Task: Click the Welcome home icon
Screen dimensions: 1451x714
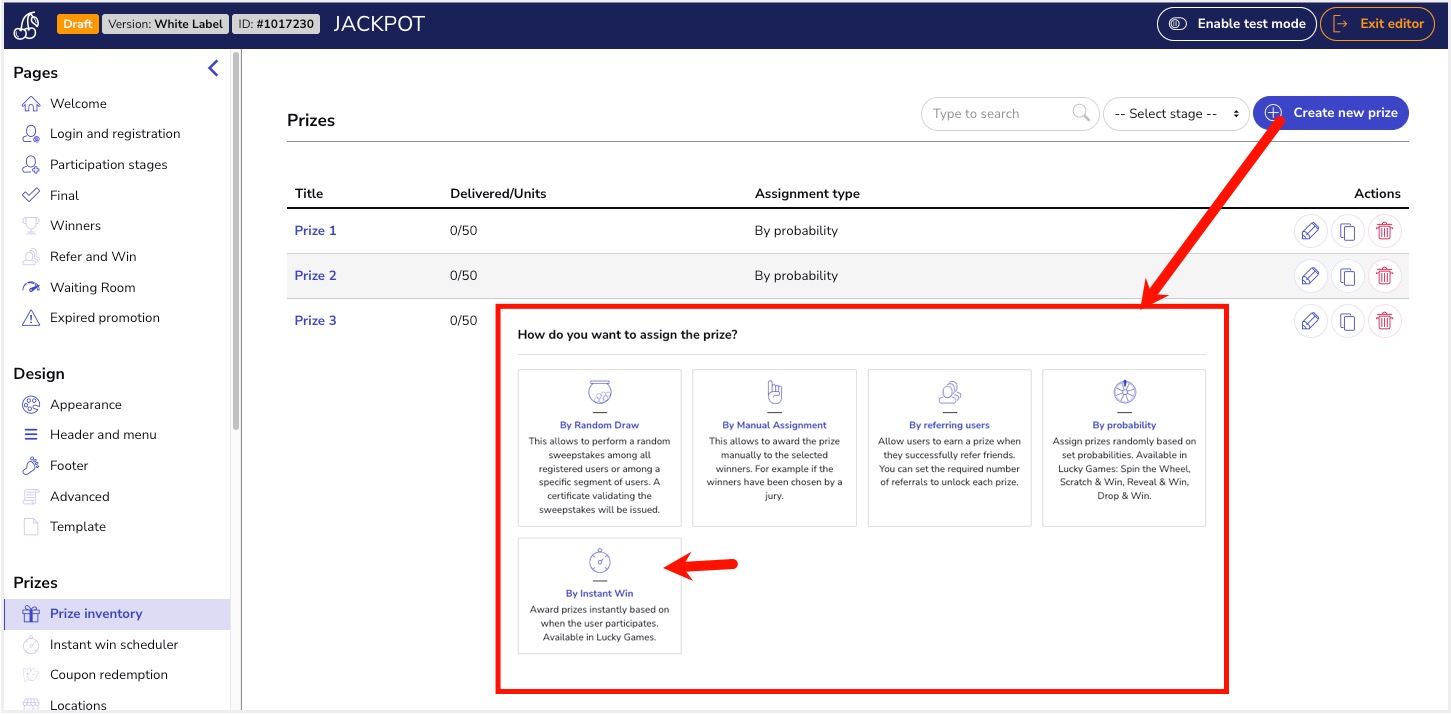Action: pyautogui.click(x=30, y=103)
